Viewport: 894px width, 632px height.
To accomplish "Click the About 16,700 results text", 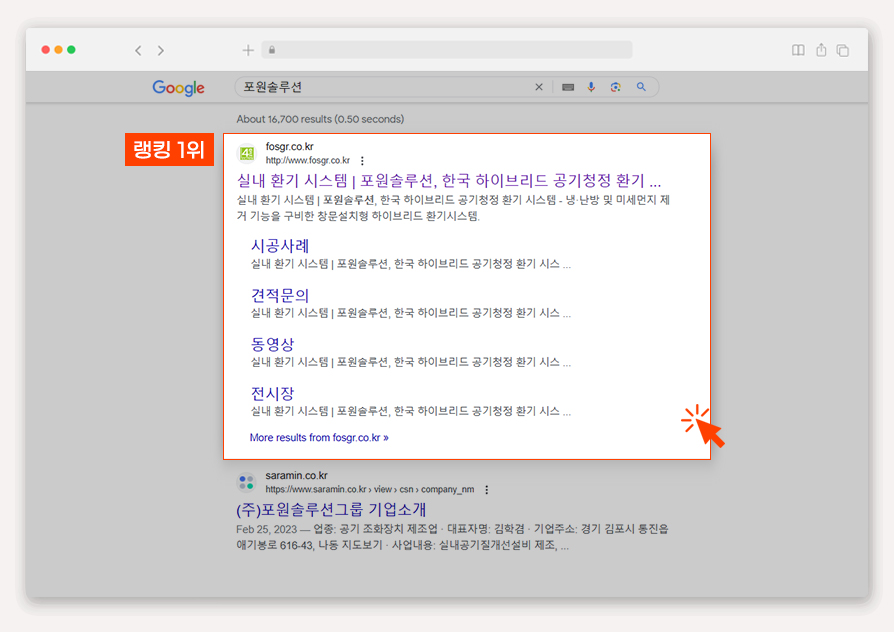I will pos(320,119).
